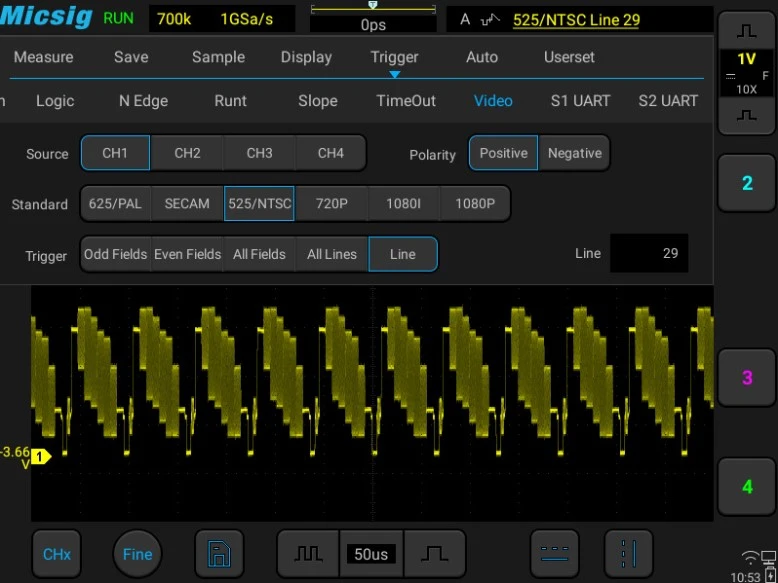Viewport: 778px width, 583px height.
Task: Tap the 50us timebase readout
Action: pyautogui.click(x=371, y=554)
